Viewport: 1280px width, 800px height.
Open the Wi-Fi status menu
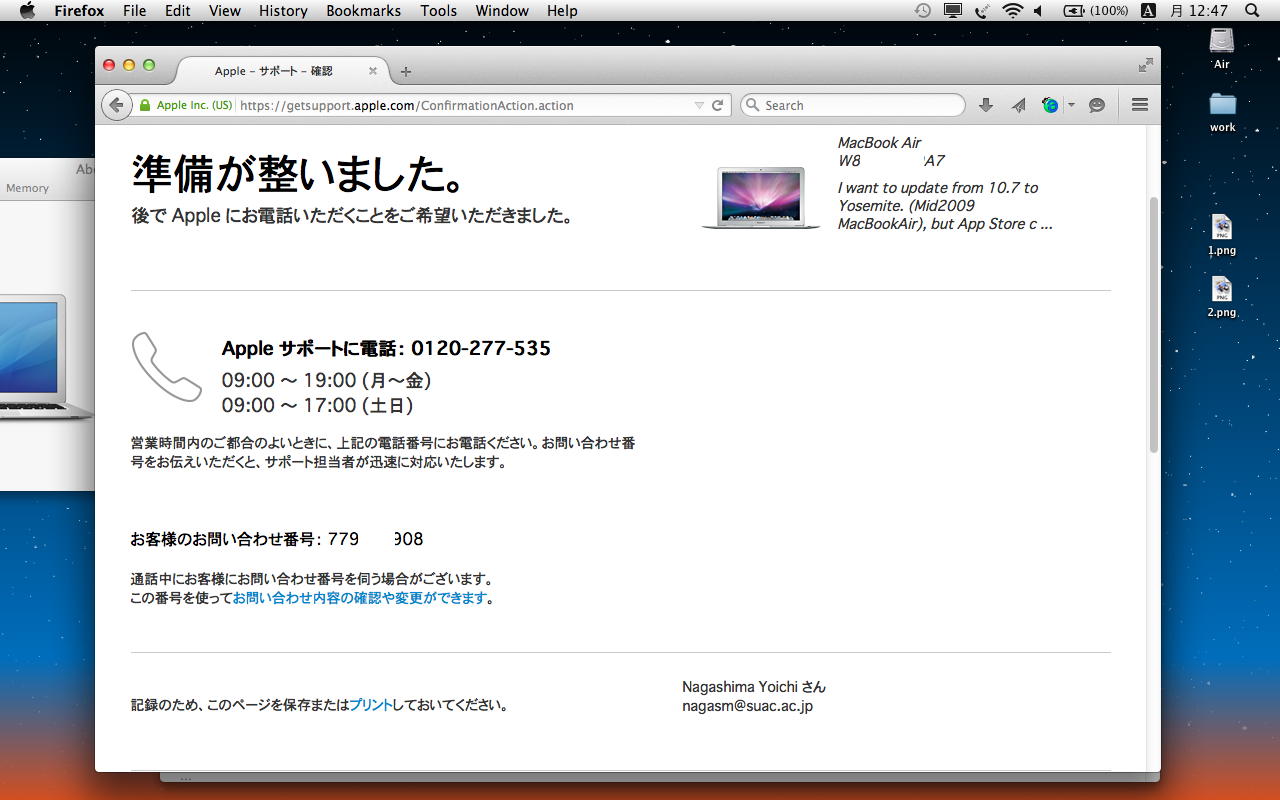coord(1012,11)
